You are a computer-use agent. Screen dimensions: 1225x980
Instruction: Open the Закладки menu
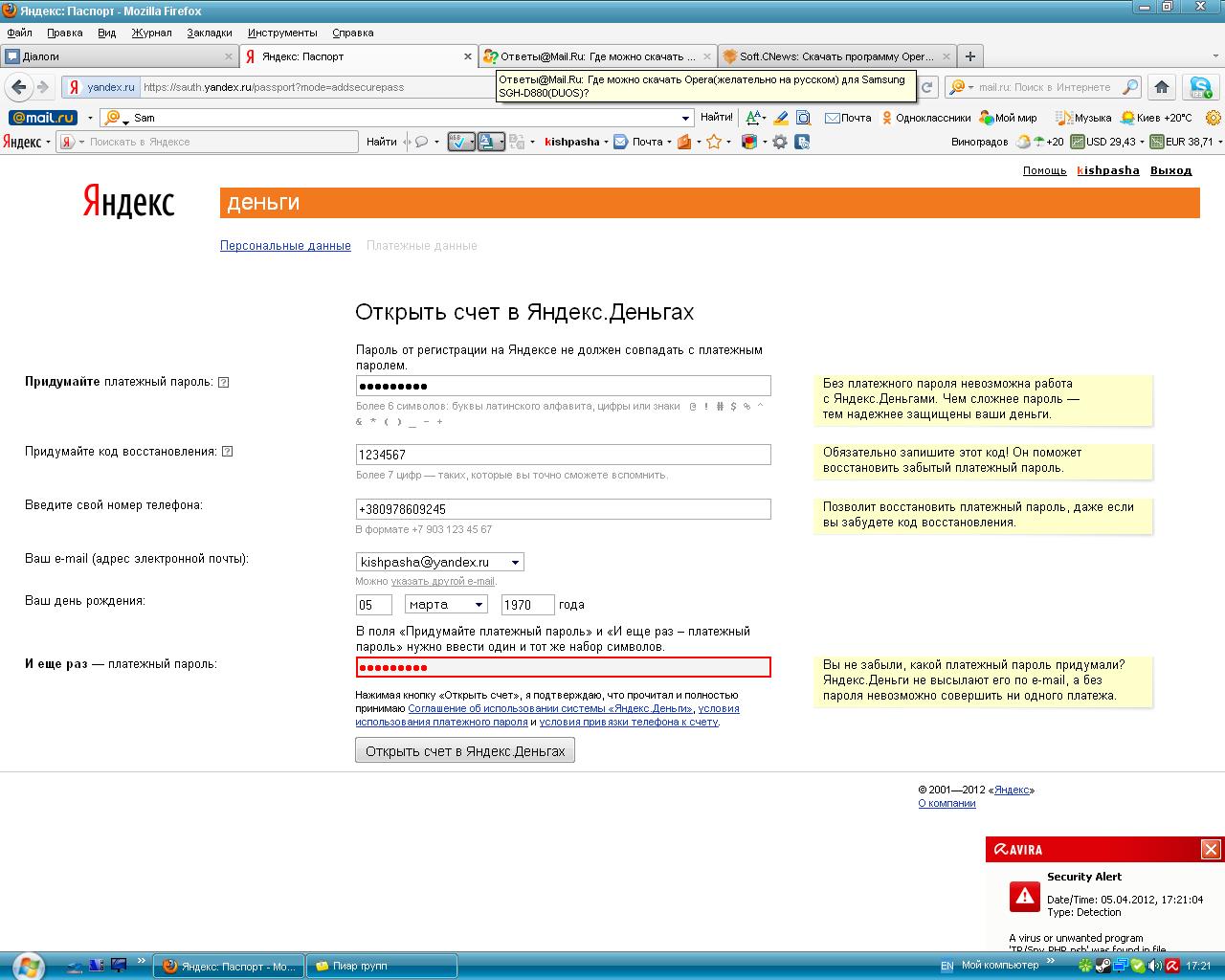coord(210,33)
